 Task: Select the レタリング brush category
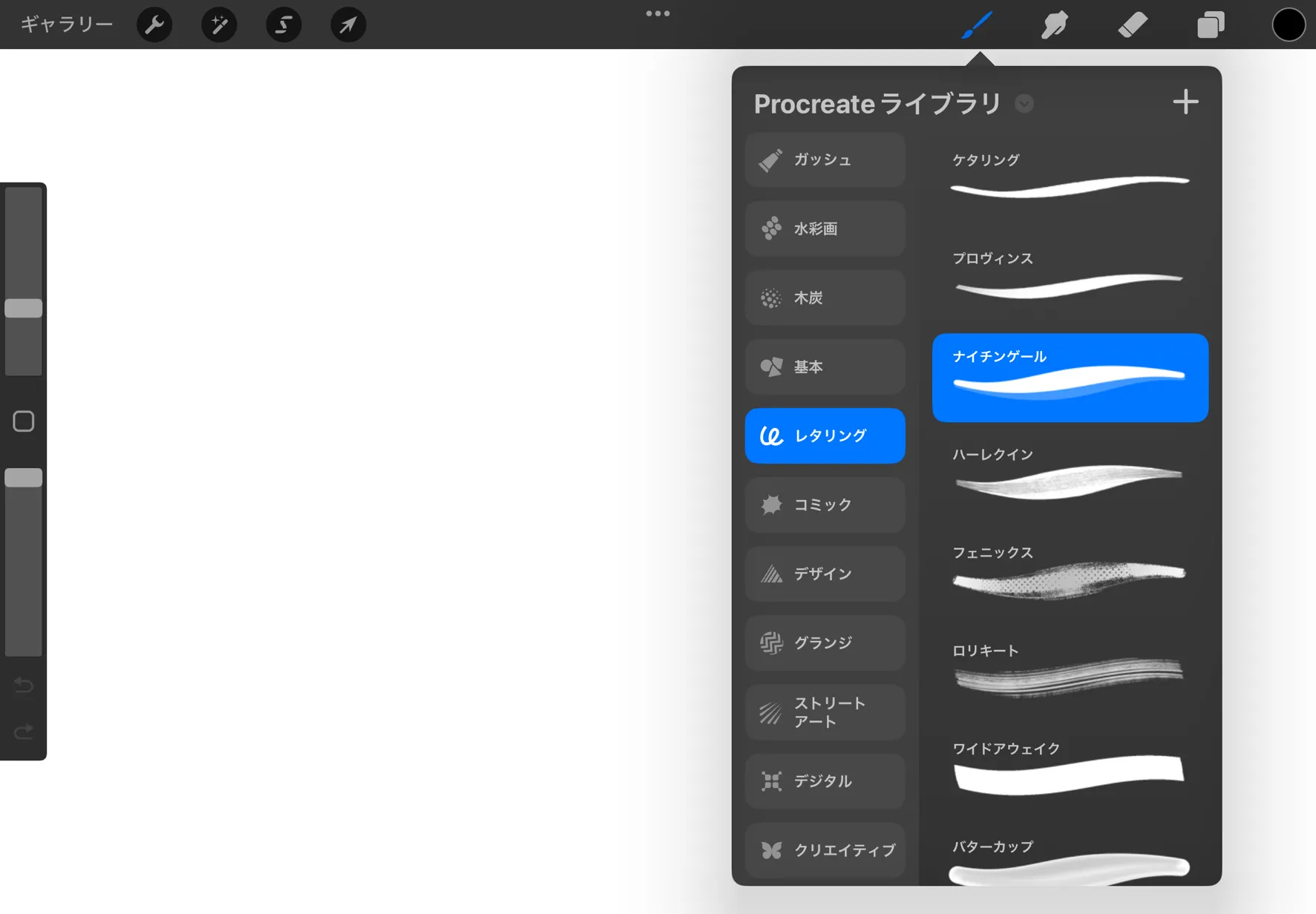(825, 435)
